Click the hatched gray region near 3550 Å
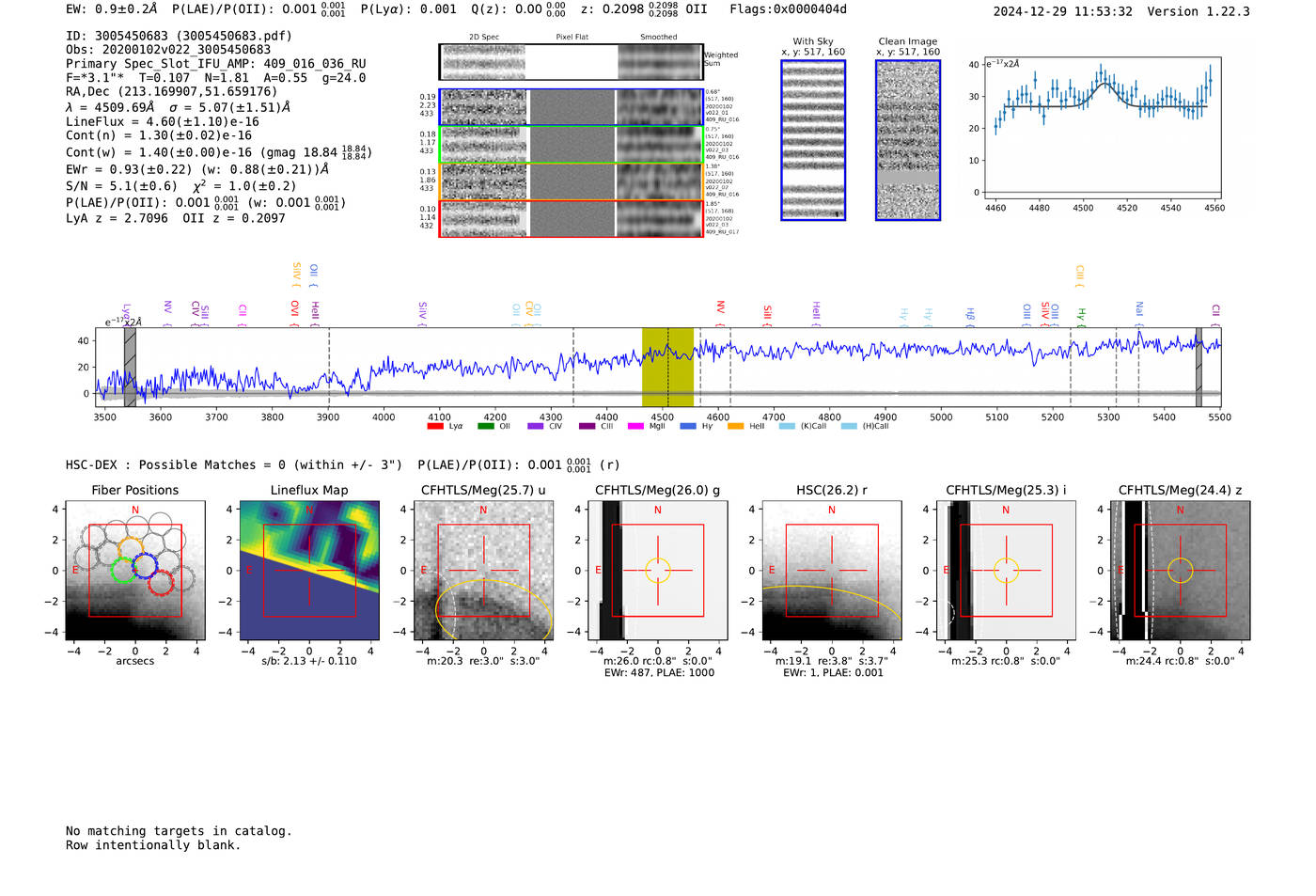This screenshot has width=1316, height=896. [x=130, y=368]
